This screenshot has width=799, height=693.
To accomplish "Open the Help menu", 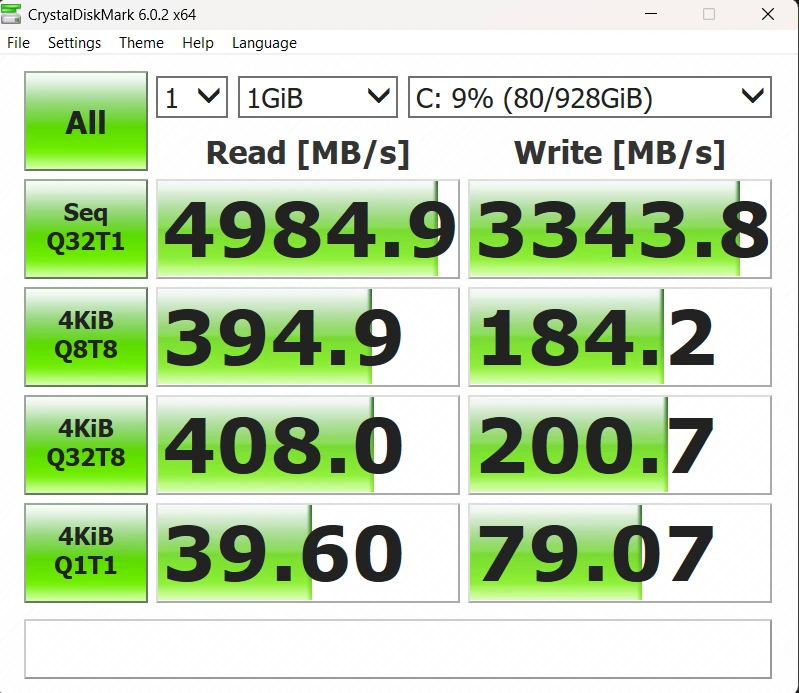I will pyautogui.click(x=198, y=43).
